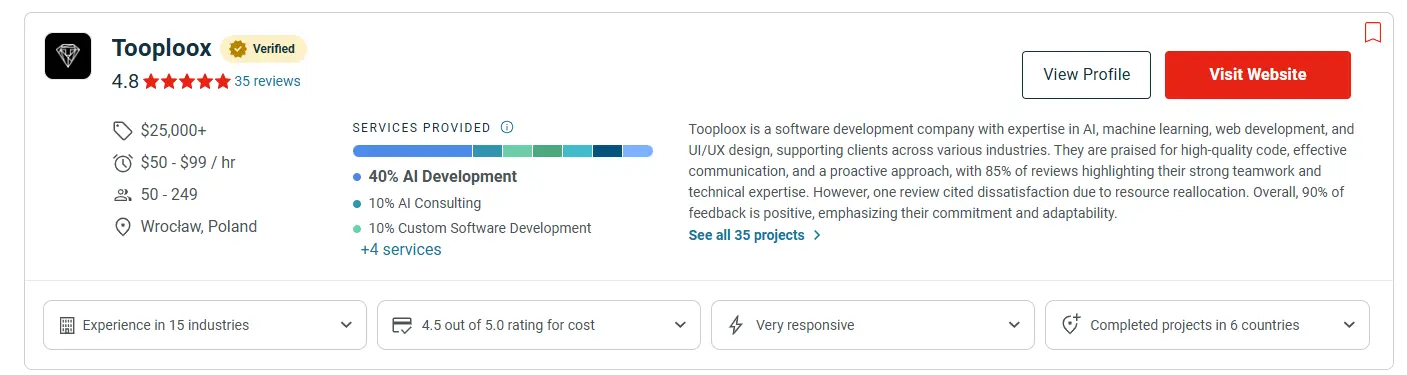Open the 35 reviews link
1407x375 pixels.
coord(267,82)
